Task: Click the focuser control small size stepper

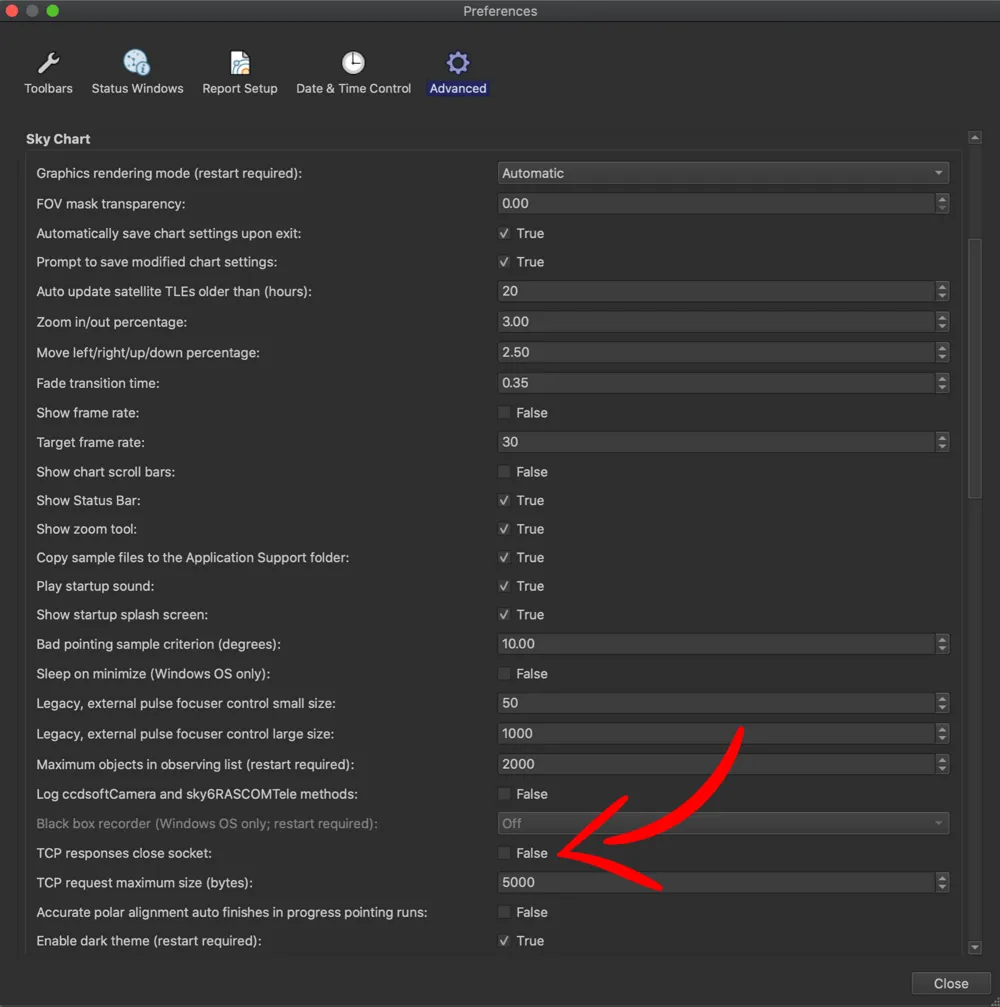Action: pos(942,703)
